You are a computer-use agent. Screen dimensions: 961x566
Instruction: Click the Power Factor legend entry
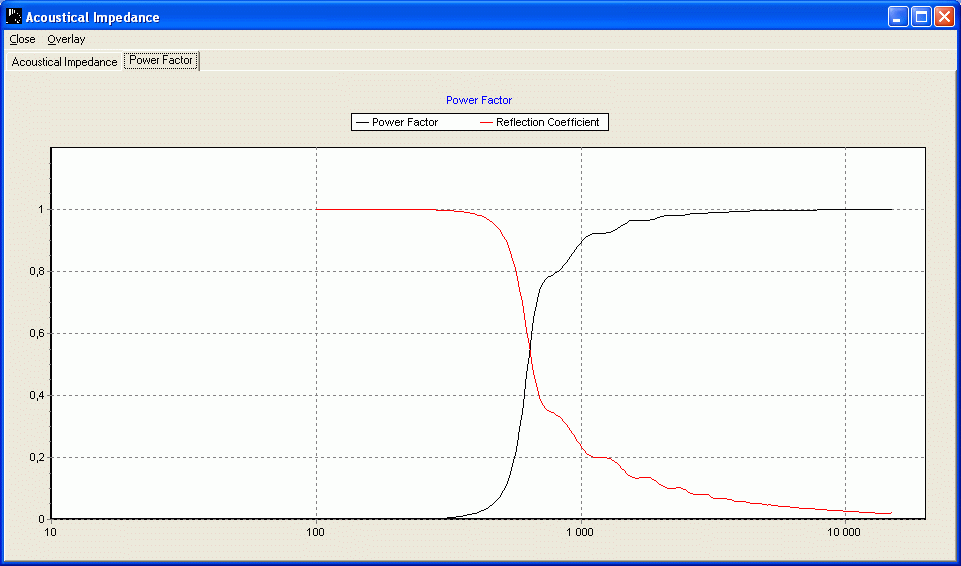(x=397, y=122)
